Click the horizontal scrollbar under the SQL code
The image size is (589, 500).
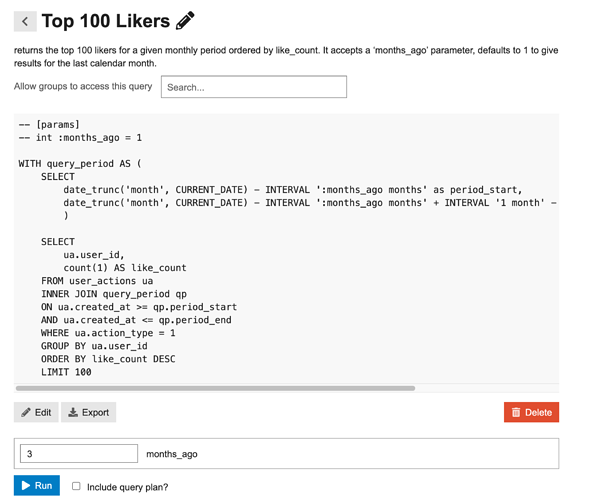click(x=215, y=388)
